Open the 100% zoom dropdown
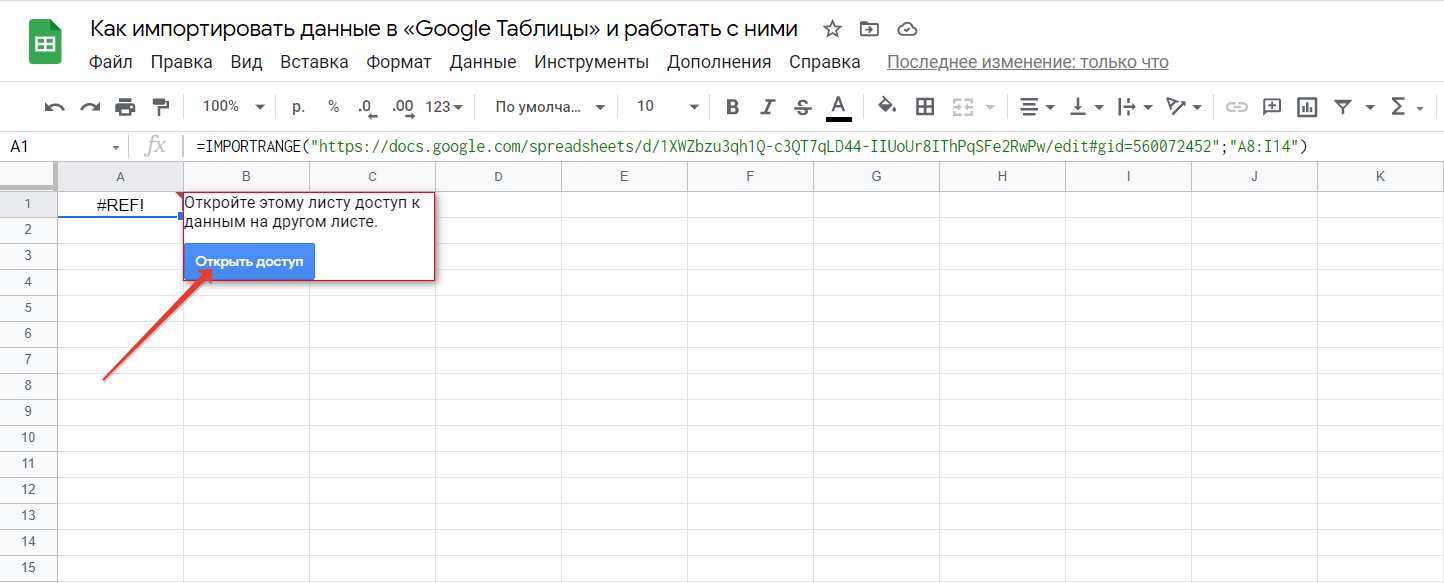Image resolution: width=1444 pixels, height=583 pixels. [x=233, y=107]
